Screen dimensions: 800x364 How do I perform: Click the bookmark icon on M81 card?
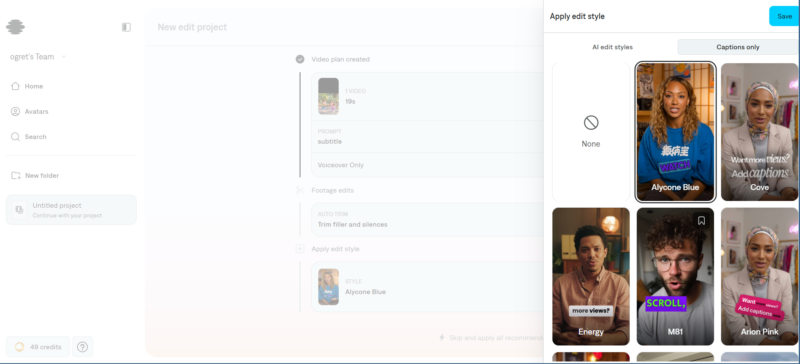click(702, 221)
